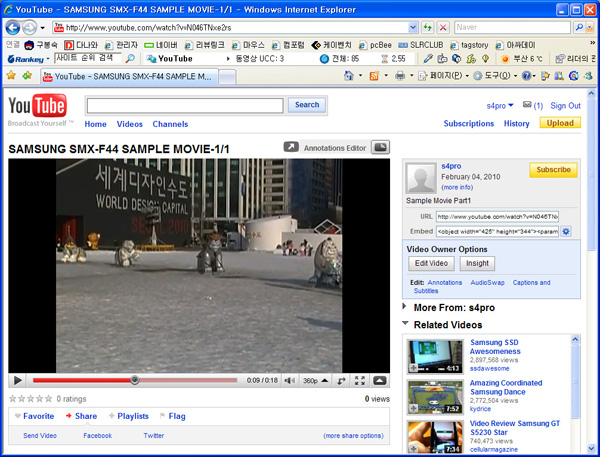Open the Rankey toolbar dropdown
Screen dimensions: 600x457
click(48, 59)
